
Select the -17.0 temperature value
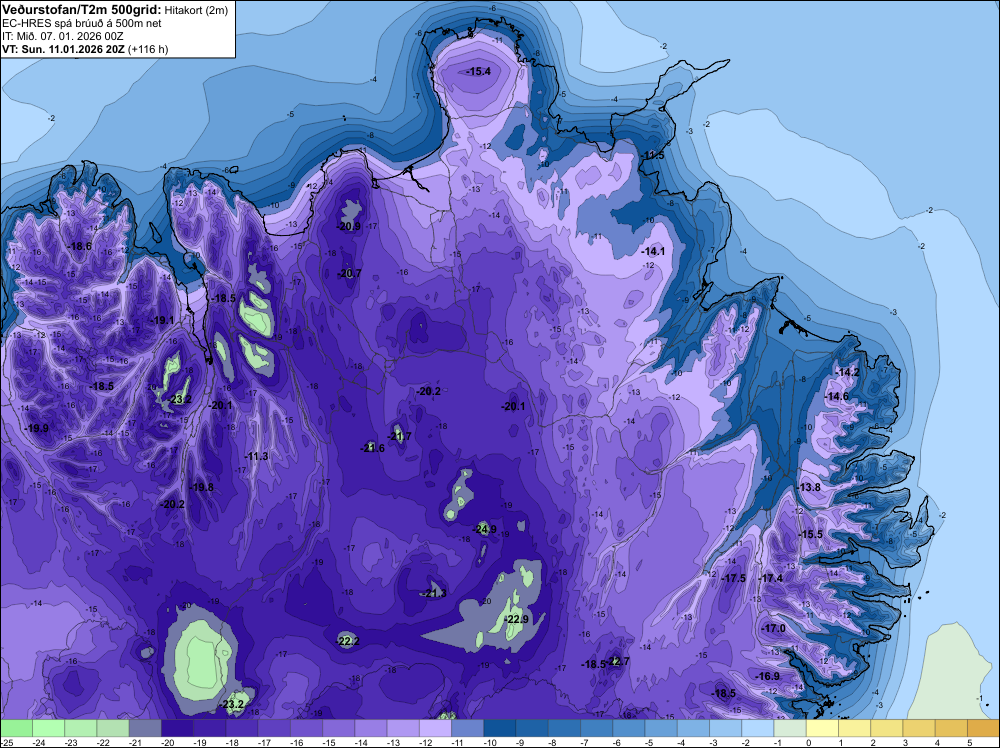(x=774, y=628)
